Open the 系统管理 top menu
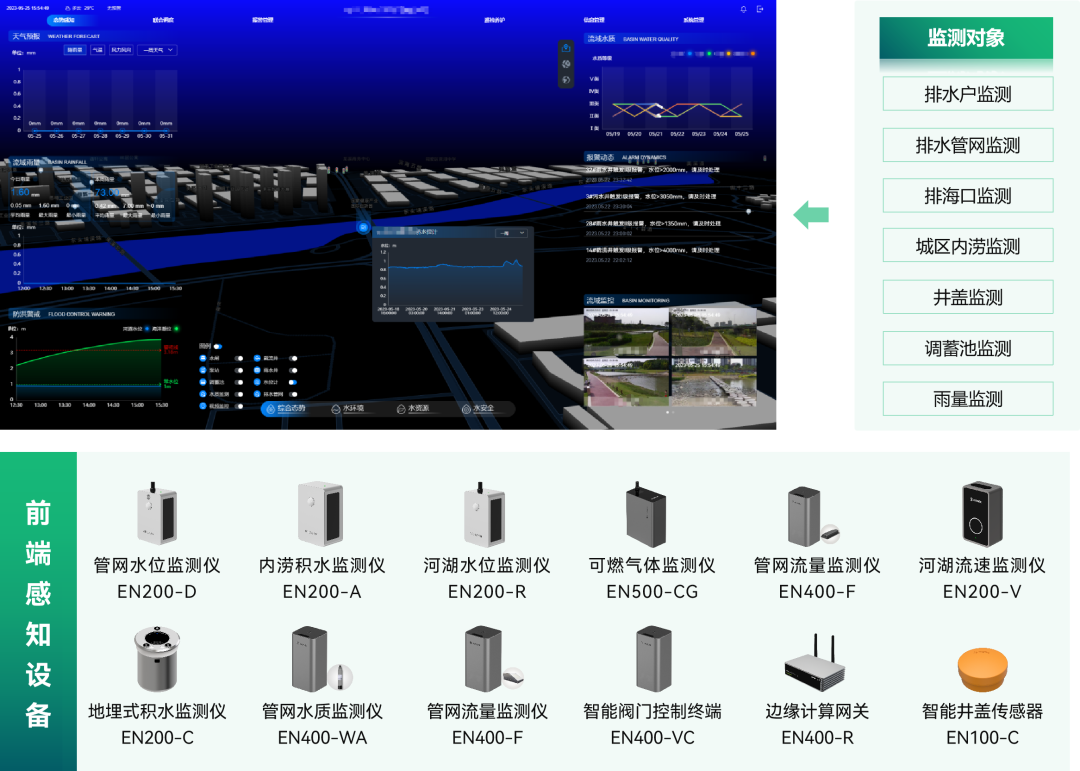Image resolution: width=1080 pixels, height=771 pixels. pos(694,20)
